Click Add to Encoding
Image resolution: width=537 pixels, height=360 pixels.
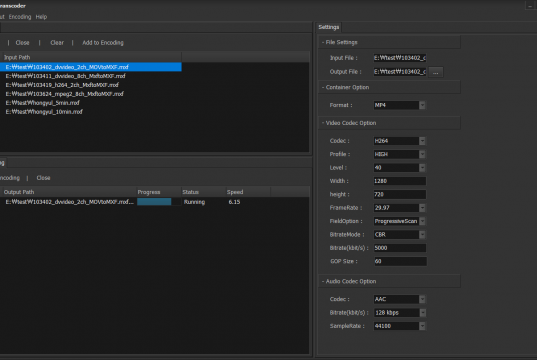[103, 43]
